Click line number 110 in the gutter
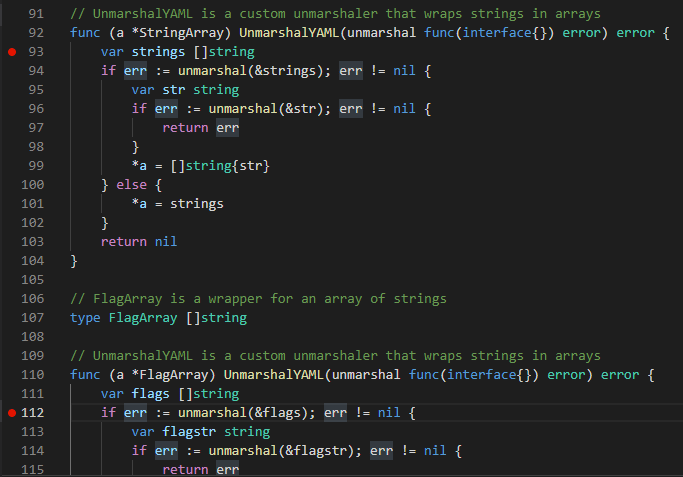683x477 pixels. point(33,375)
